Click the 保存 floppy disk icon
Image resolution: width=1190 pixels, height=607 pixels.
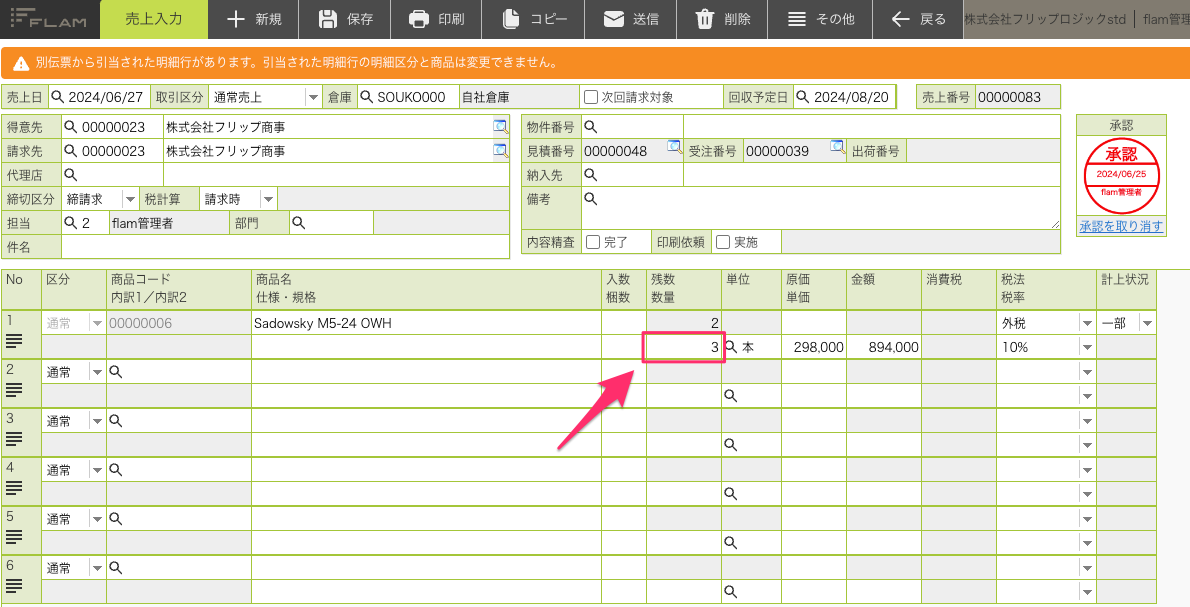(x=328, y=20)
